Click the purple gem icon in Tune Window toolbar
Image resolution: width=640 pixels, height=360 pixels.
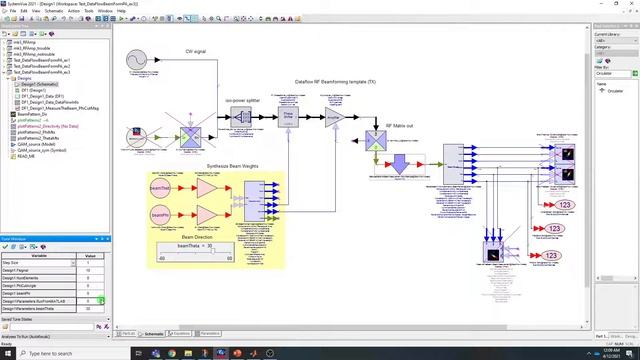tap(43, 247)
